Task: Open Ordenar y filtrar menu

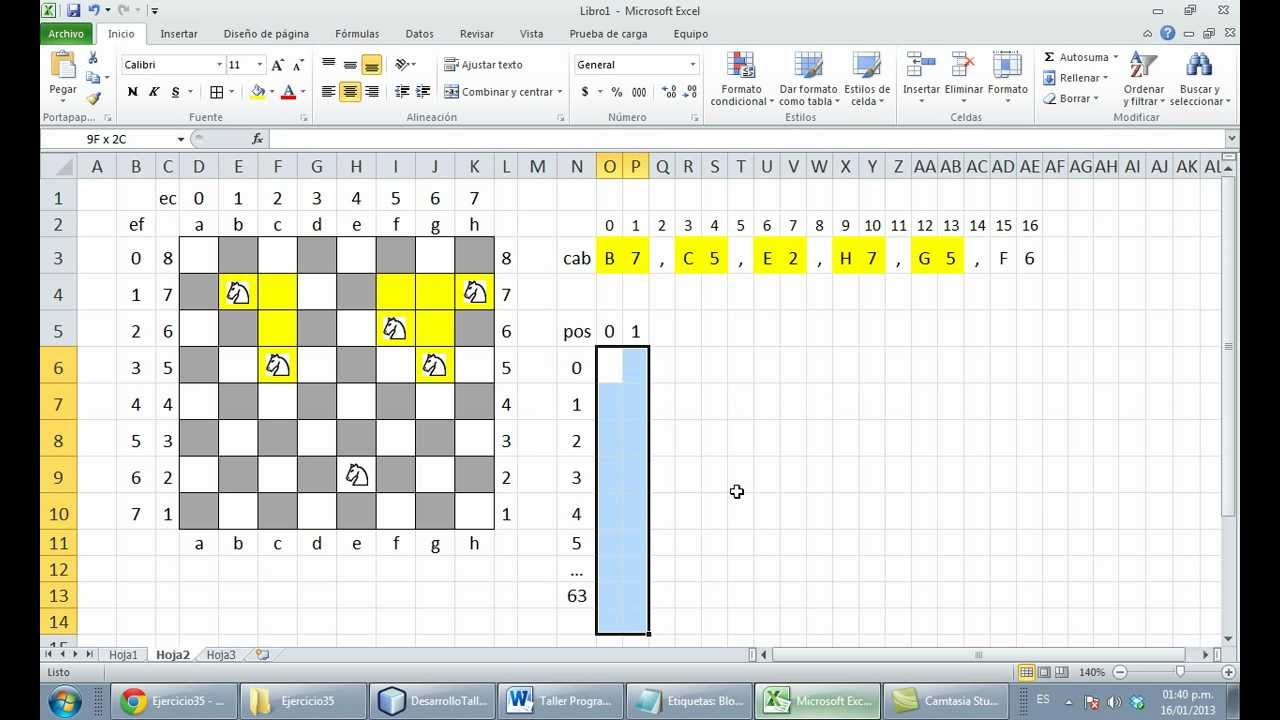Action: tap(1144, 79)
